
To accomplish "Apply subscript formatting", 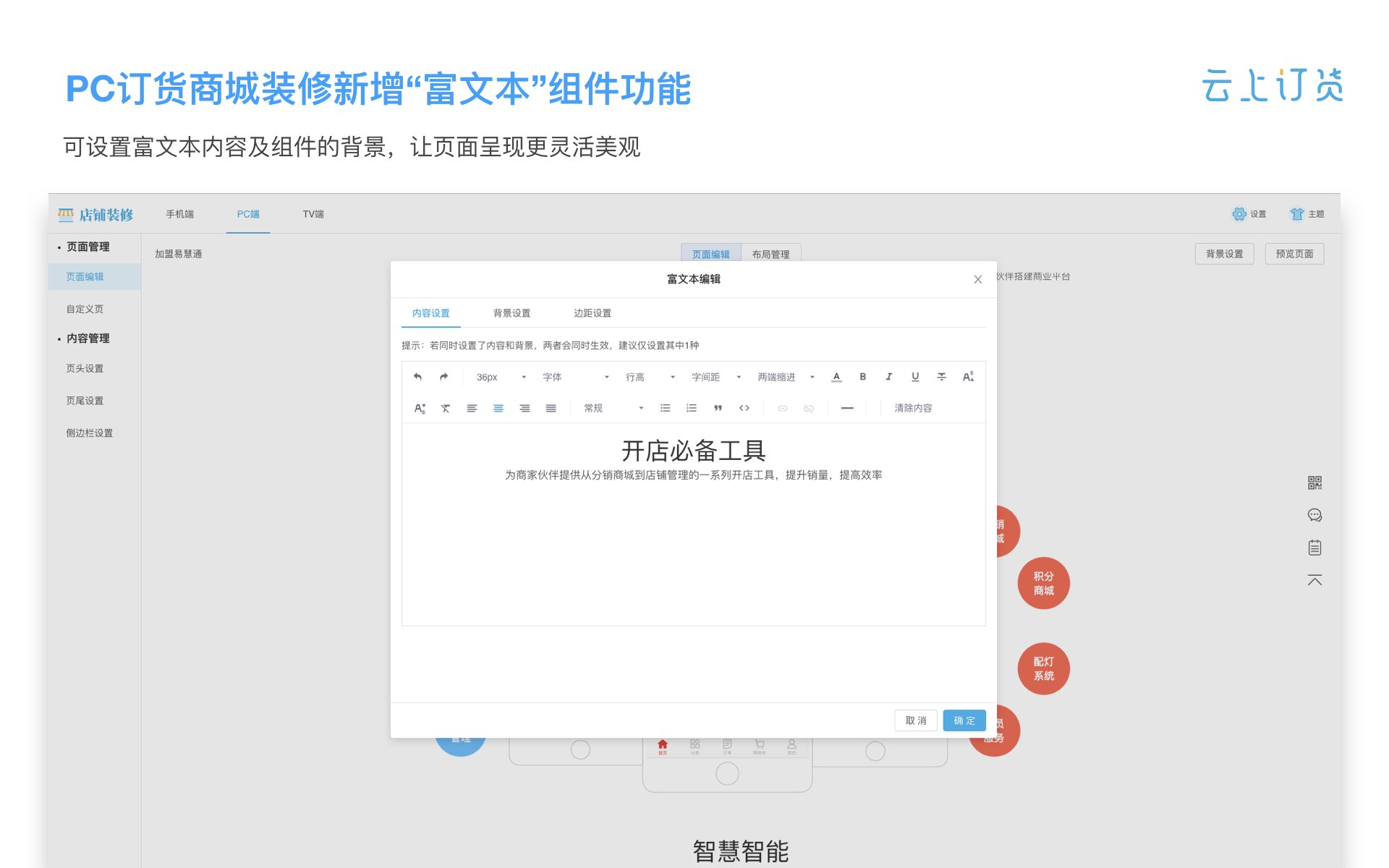I will [420, 409].
